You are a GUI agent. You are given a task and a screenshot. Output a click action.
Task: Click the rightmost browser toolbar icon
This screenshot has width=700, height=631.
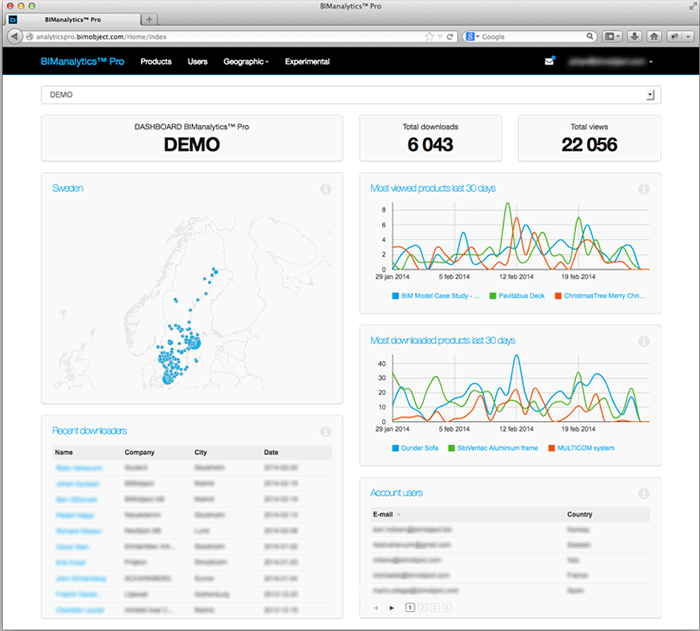click(675, 37)
